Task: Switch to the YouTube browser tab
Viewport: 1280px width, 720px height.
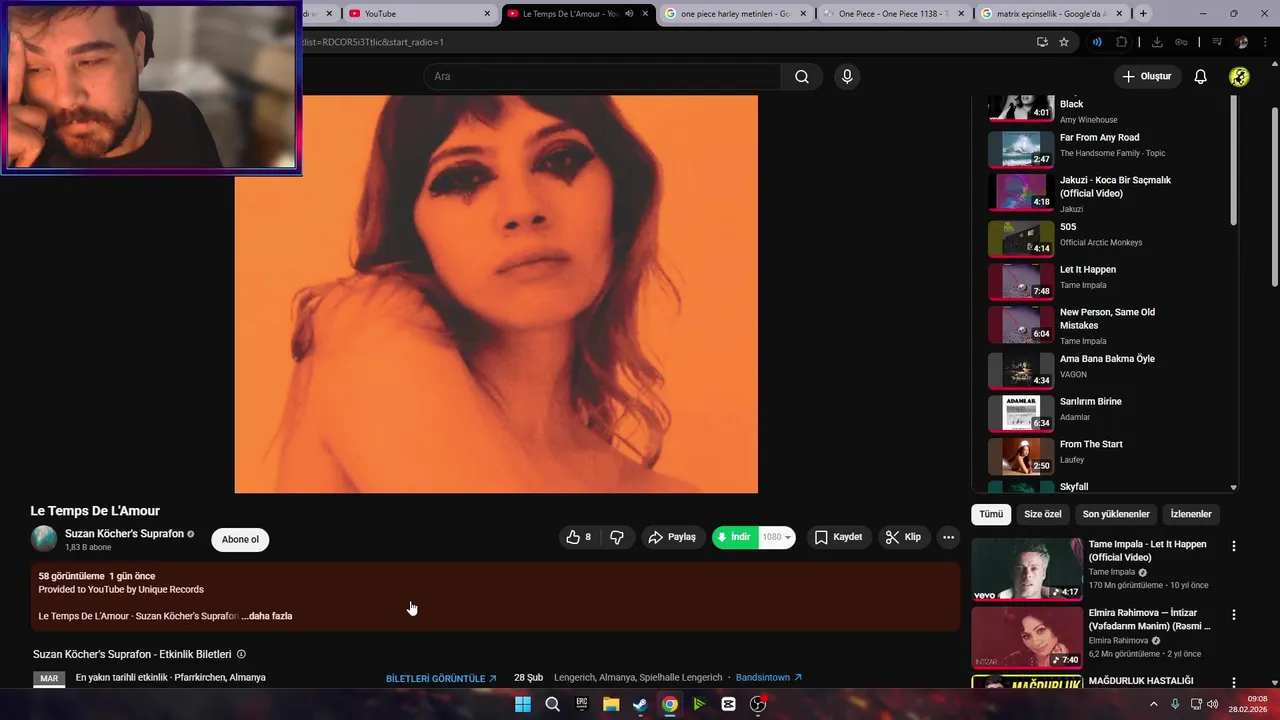Action: (412, 14)
